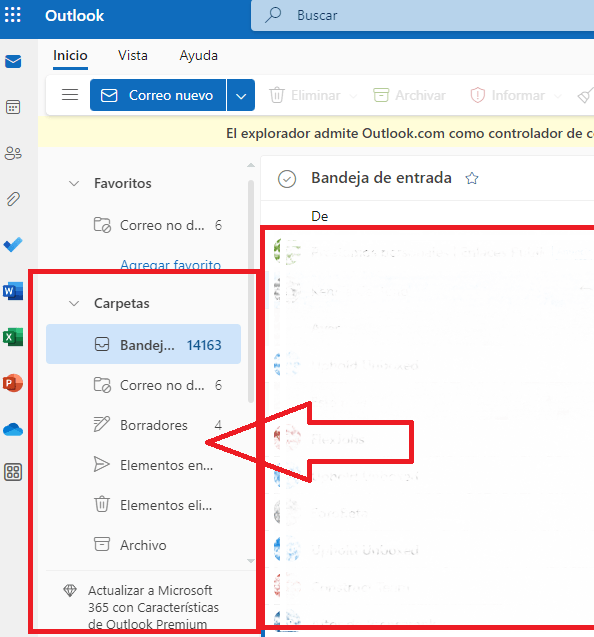Viewport: 594px width, 637px height.
Task: Open the Borradores folder
Action: pos(143,425)
